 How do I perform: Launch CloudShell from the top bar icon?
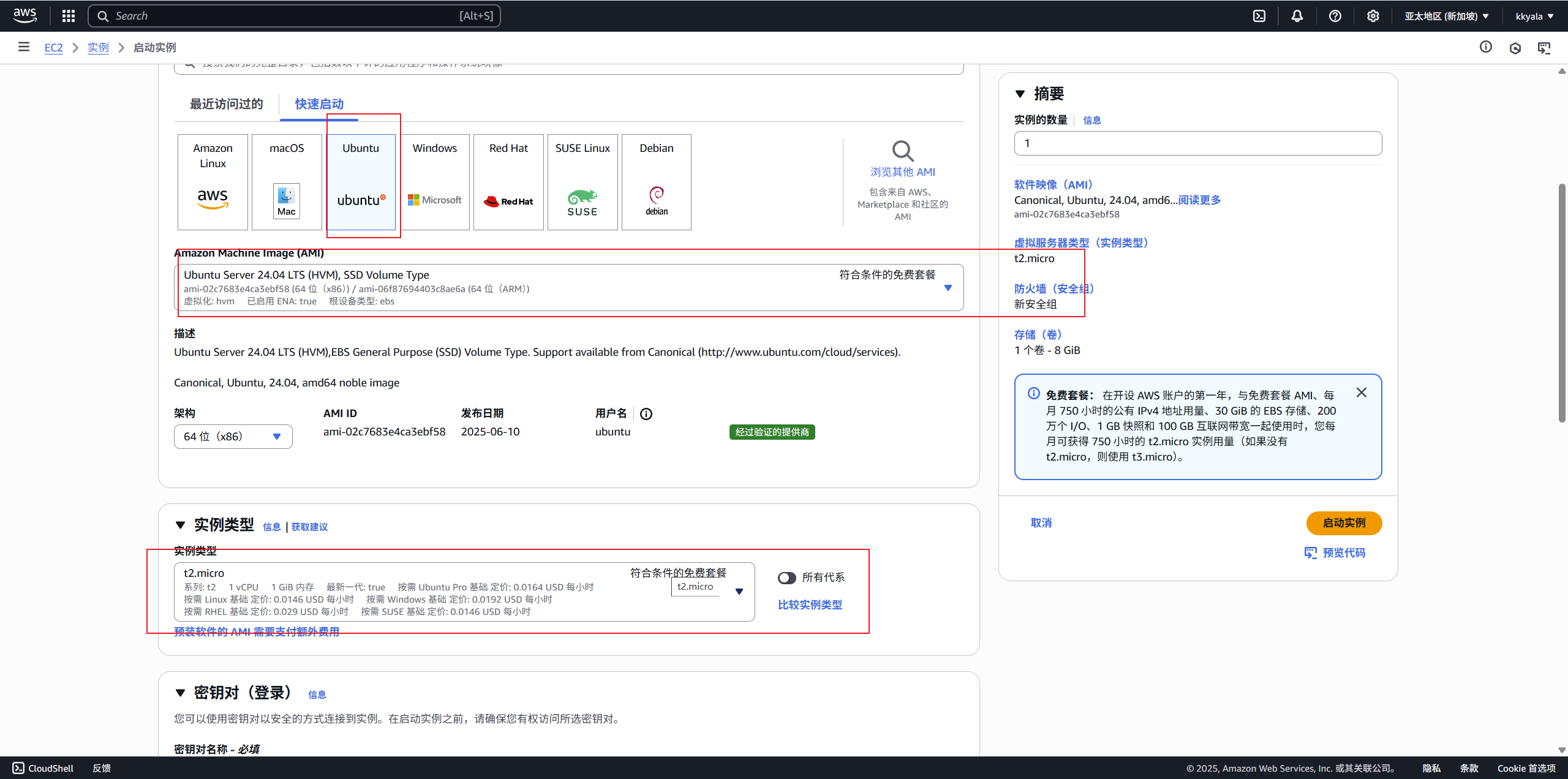point(1259,16)
